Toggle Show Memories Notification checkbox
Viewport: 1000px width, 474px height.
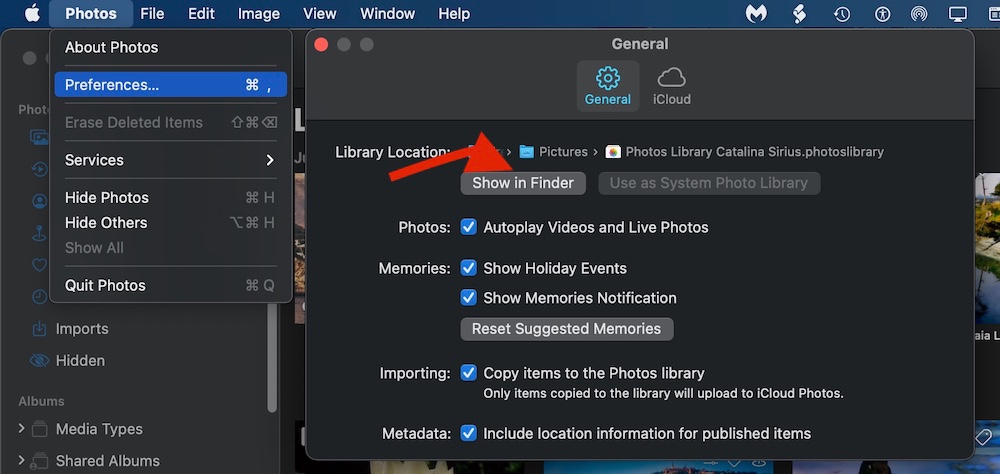[x=469, y=298]
